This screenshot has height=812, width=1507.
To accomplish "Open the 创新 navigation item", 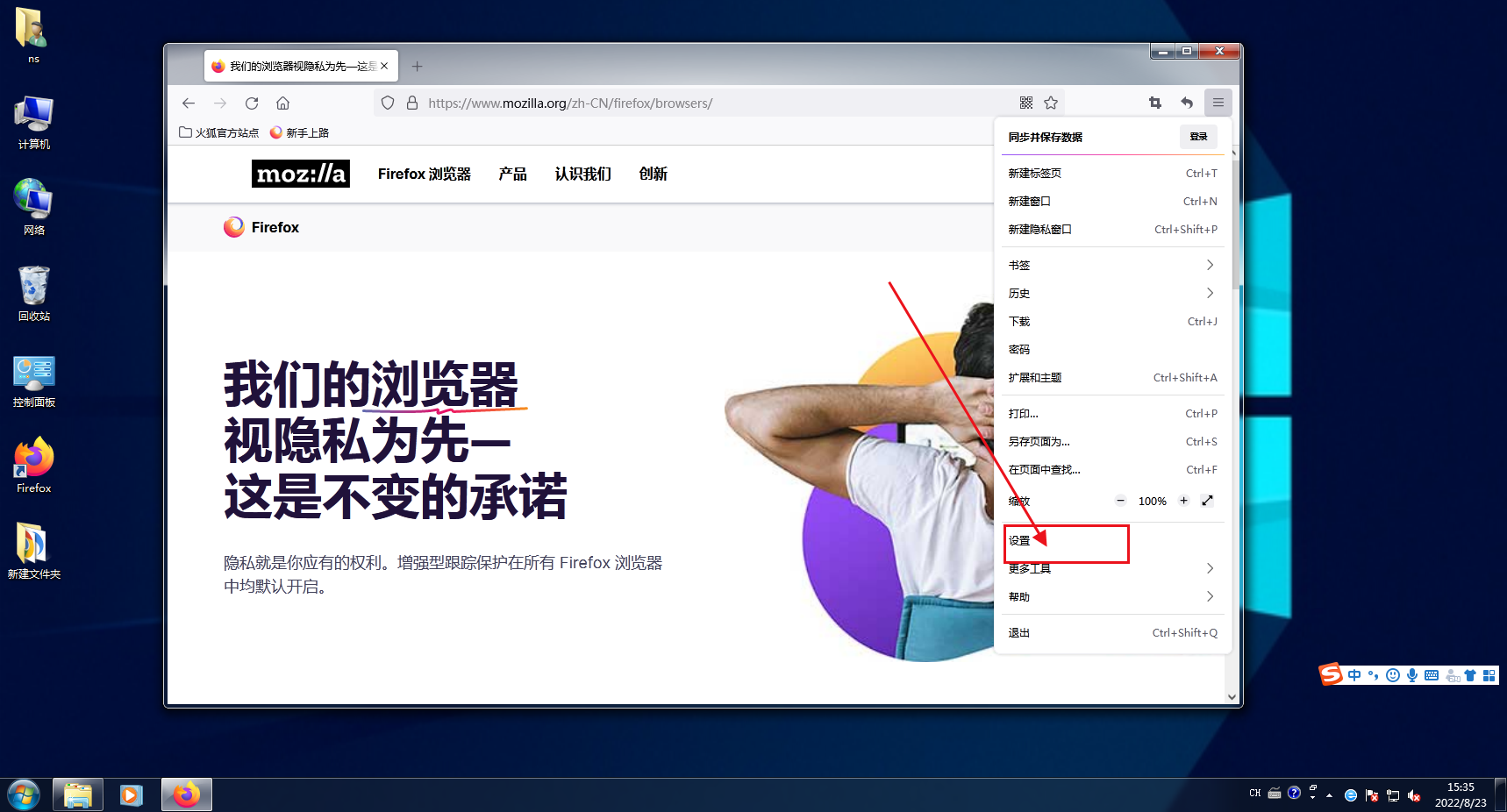I will (654, 175).
